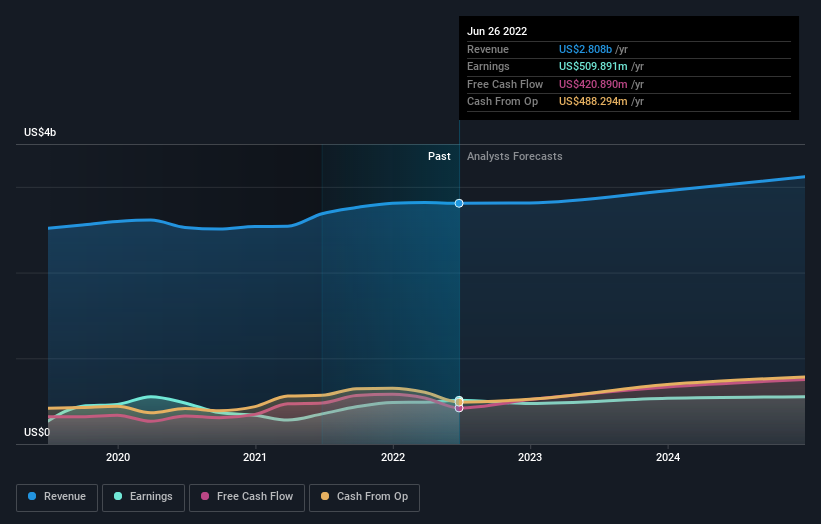Click the 2022 x-axis label
The height and width of the screenshot is (524, 821).
coord(393,457)
